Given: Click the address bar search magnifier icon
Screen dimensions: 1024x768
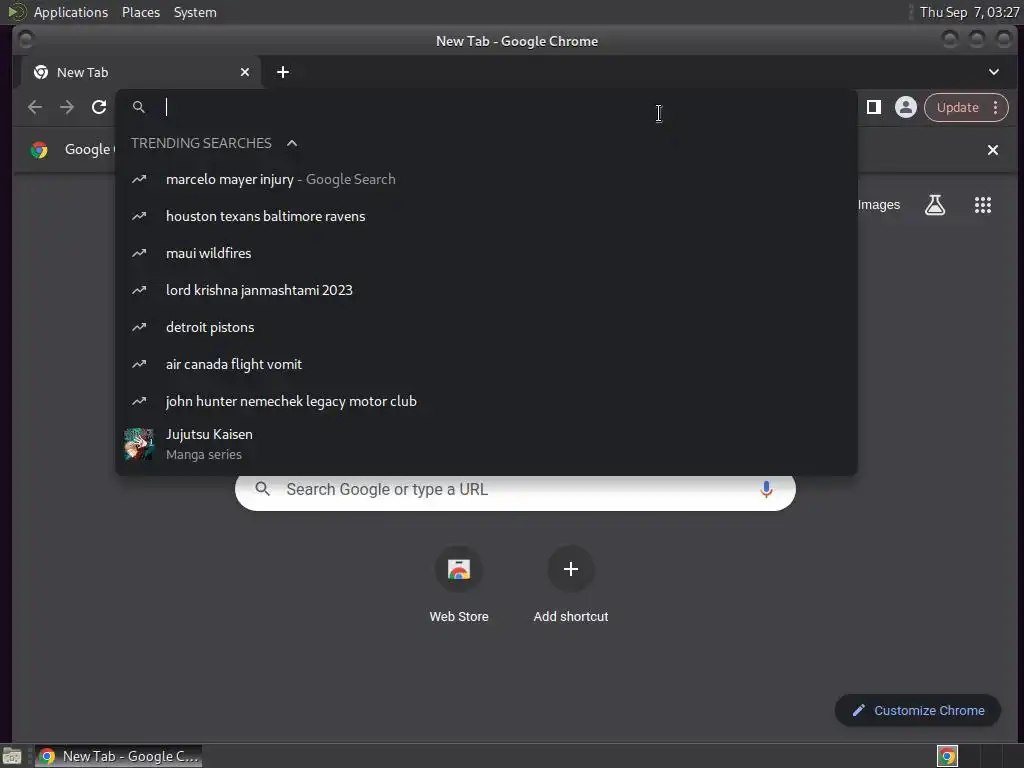Looking at the screenshot, I should point(139,107).
